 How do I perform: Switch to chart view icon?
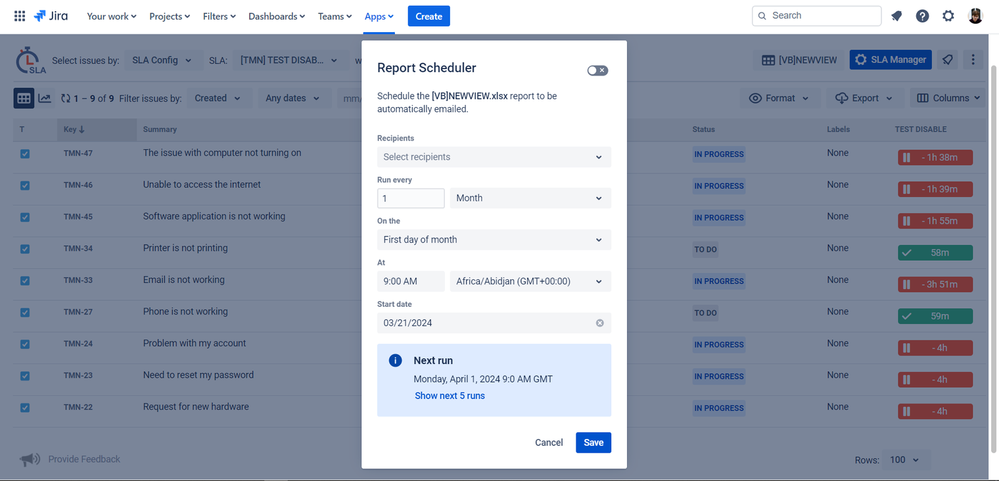(45, 98)
